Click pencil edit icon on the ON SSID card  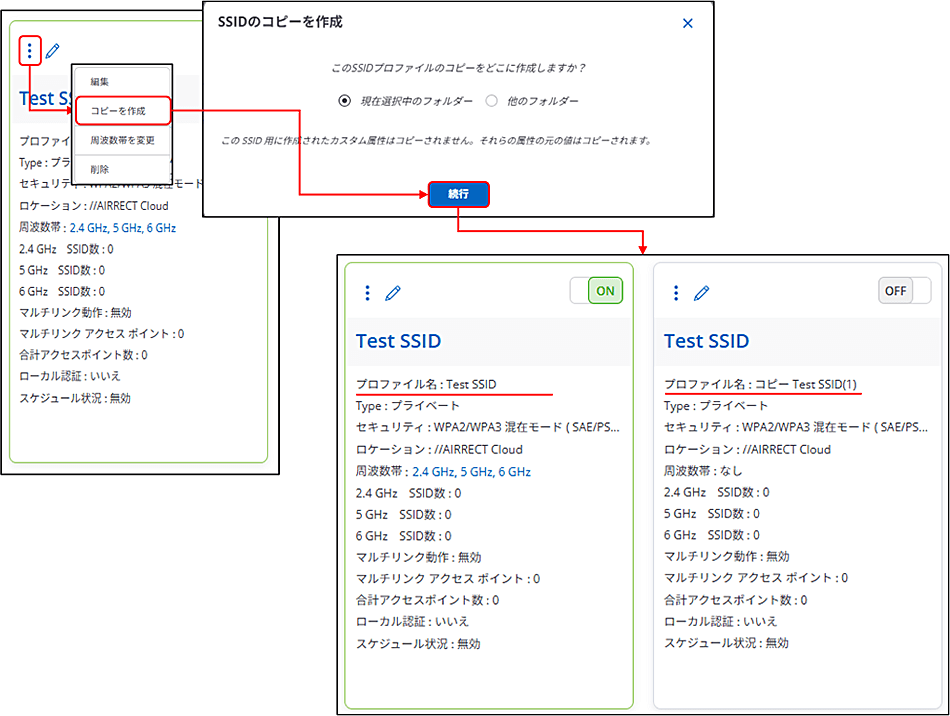pyautogui.click(x=393, y=292)
